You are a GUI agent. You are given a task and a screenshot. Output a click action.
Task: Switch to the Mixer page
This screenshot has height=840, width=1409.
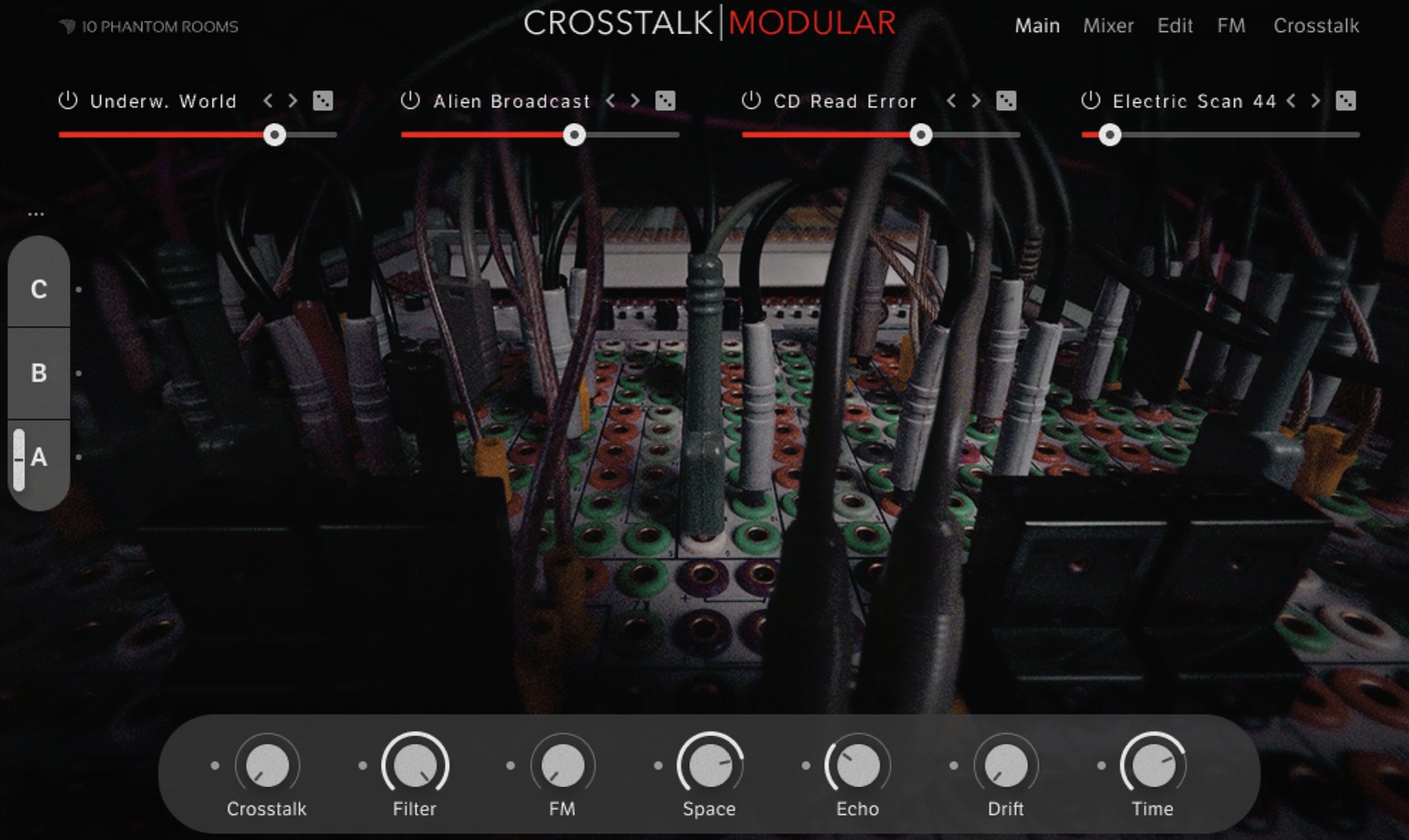[x=1107, y=25]
